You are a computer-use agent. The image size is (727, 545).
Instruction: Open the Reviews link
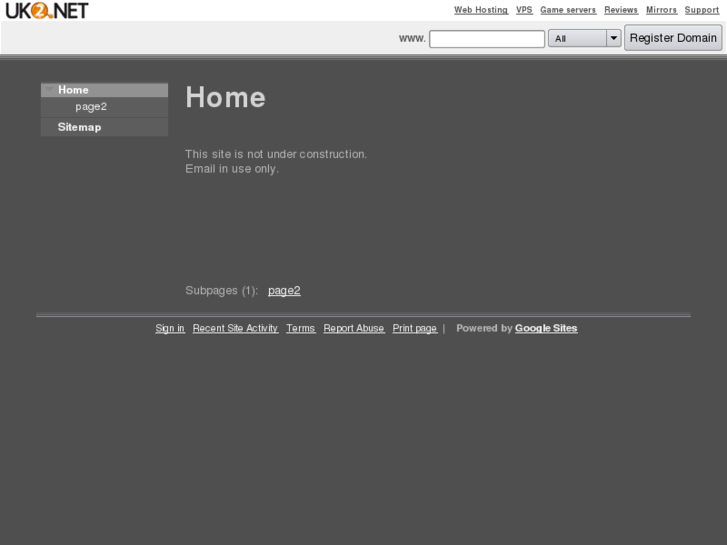(x=621, y=10)
